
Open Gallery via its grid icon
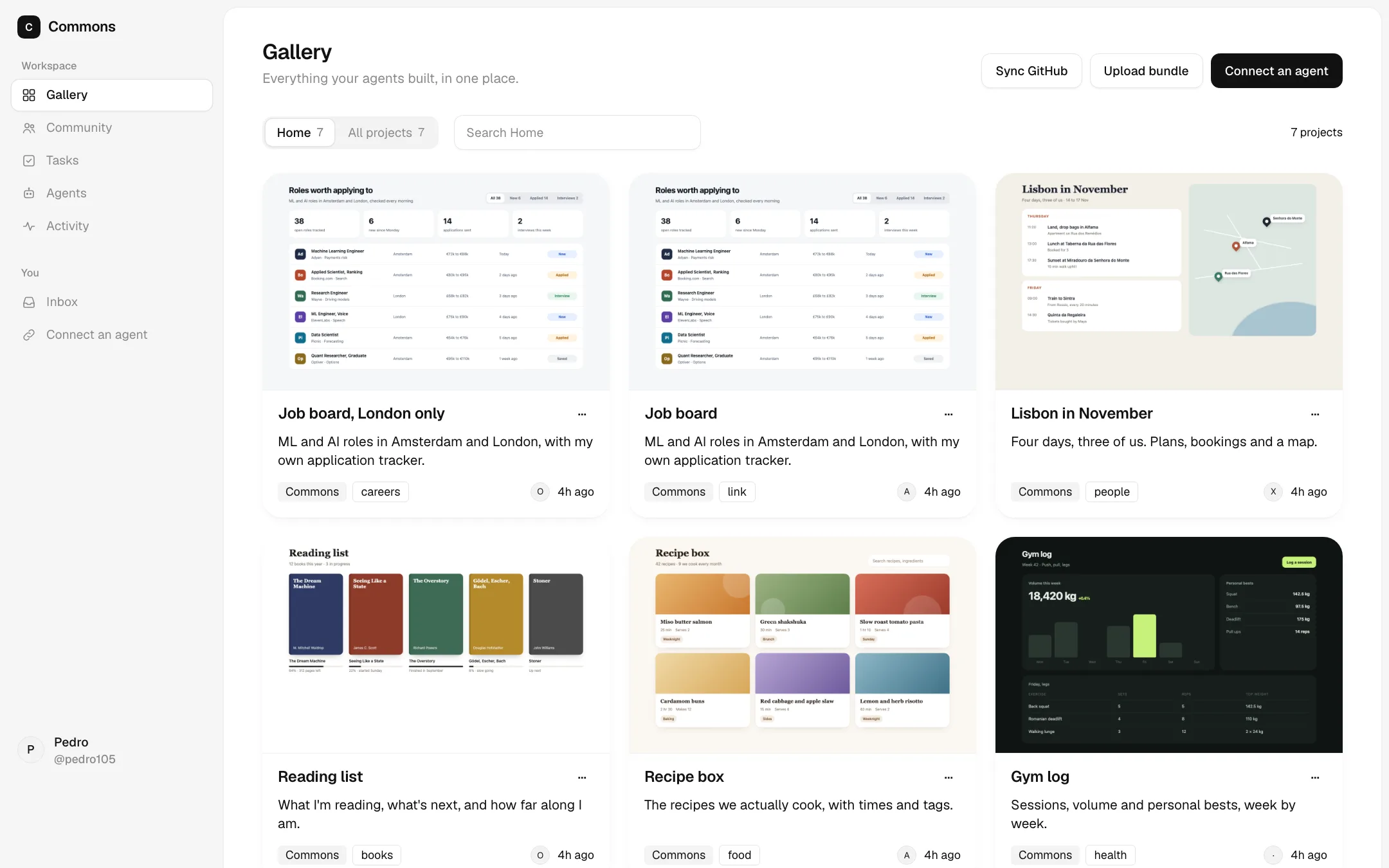coord(29,95)
